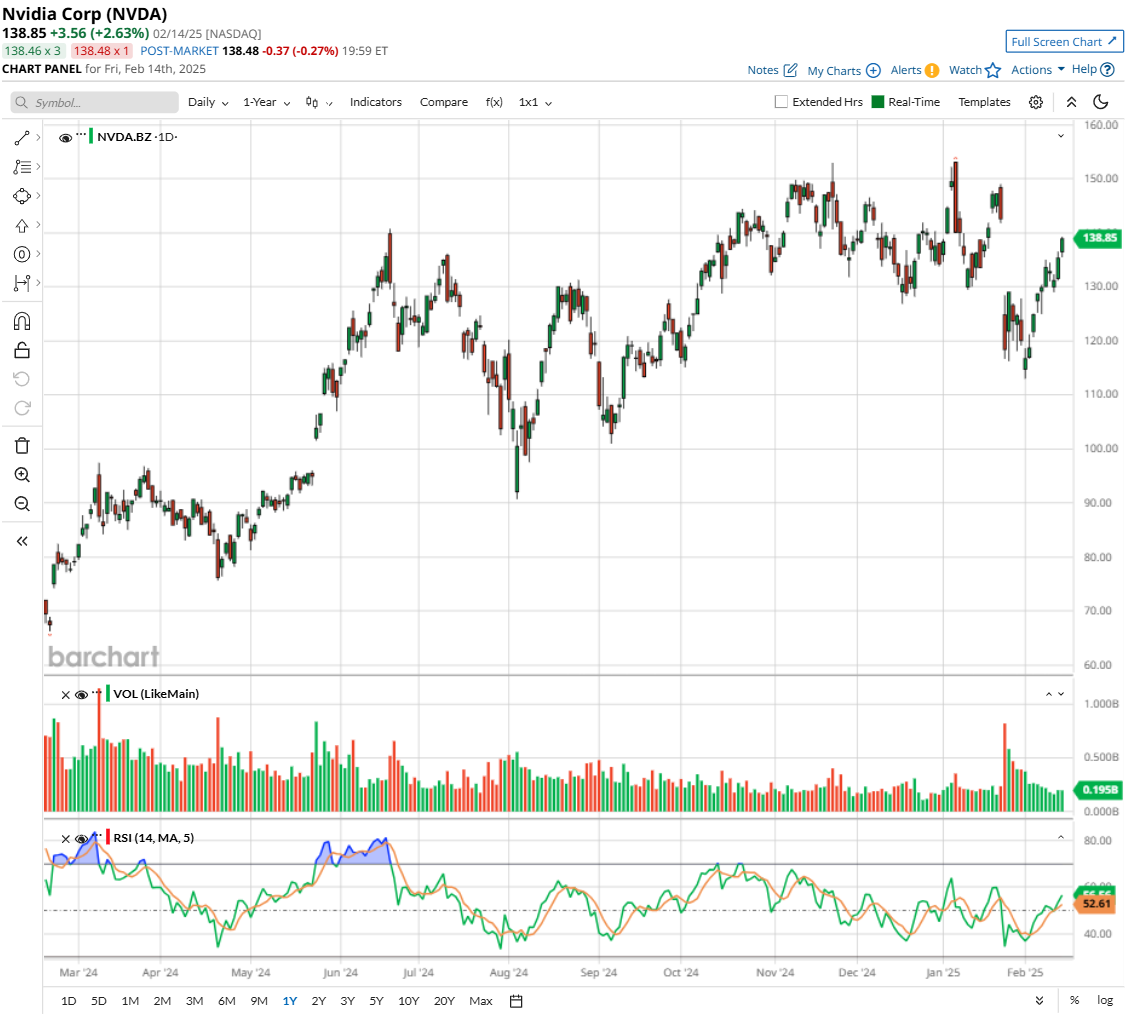Image resolution: width=1130 pixels, height=1017 pixels.
Task: Remove the RSI indicator pane
Action: [x=66, y=839]
